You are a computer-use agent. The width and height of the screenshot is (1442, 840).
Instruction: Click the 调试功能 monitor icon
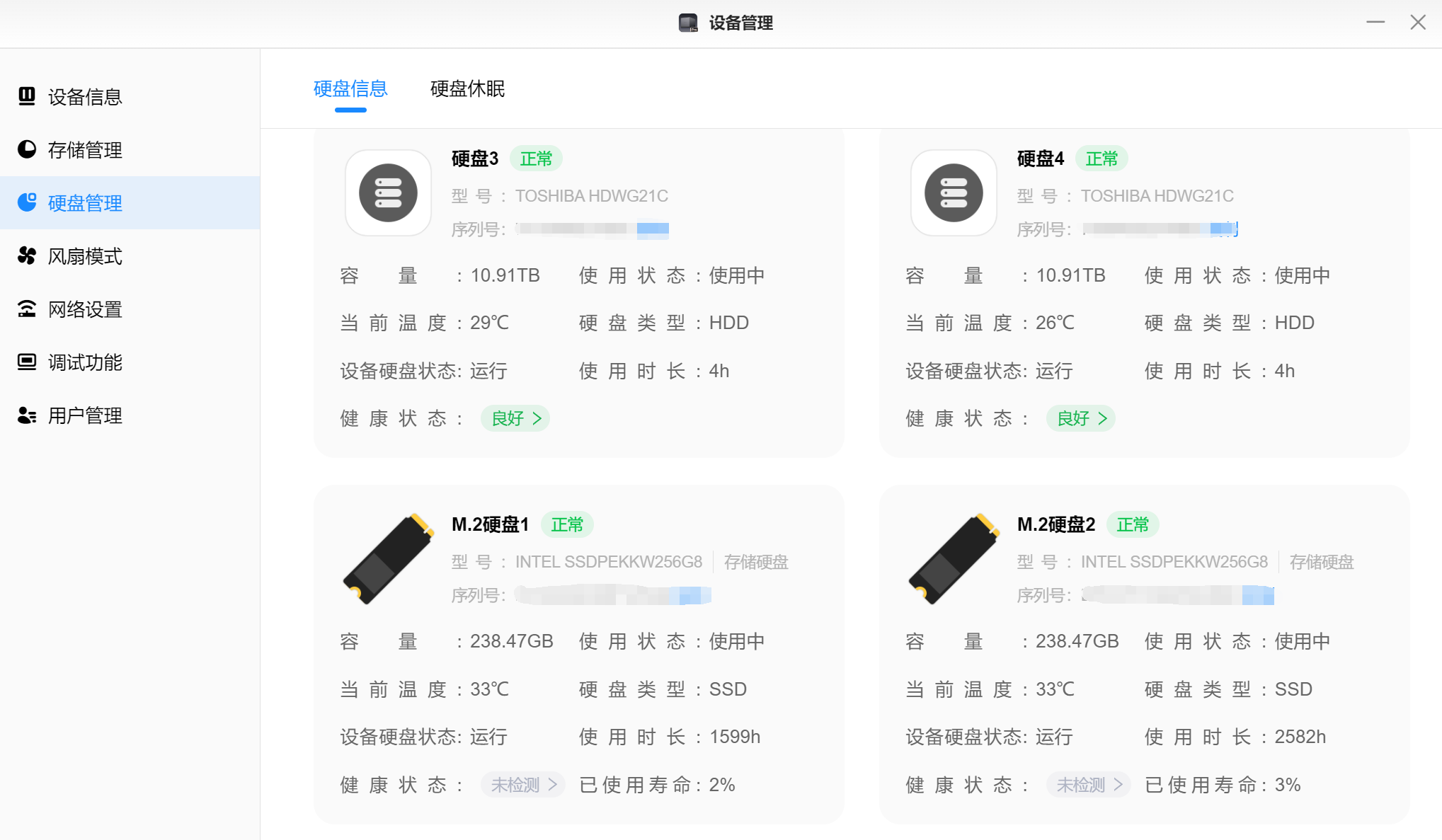tap(27, 362)
